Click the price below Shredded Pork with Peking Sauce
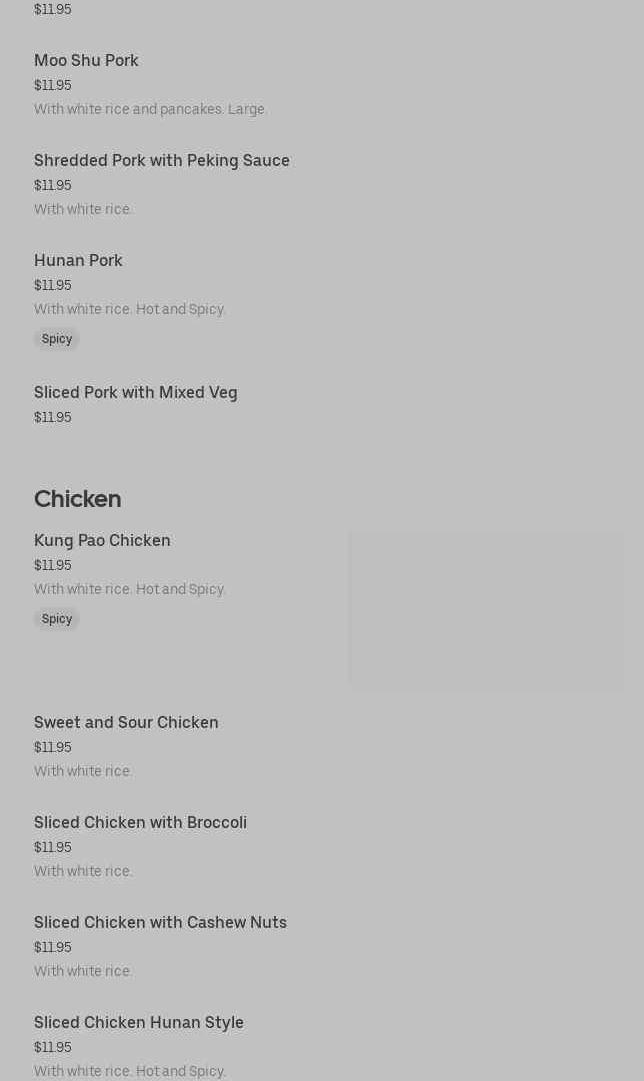644x1081 pixels. pyautogui.click(x=52, y=186)
